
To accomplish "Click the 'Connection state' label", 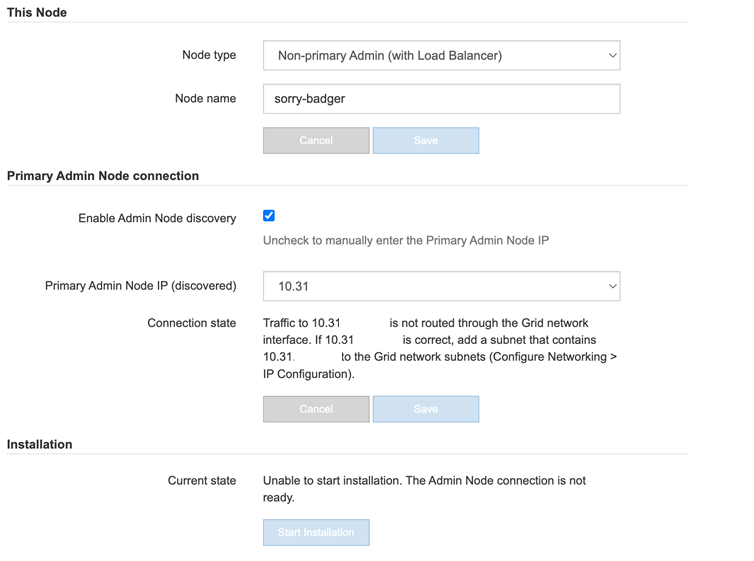I will tap(191, 323).
